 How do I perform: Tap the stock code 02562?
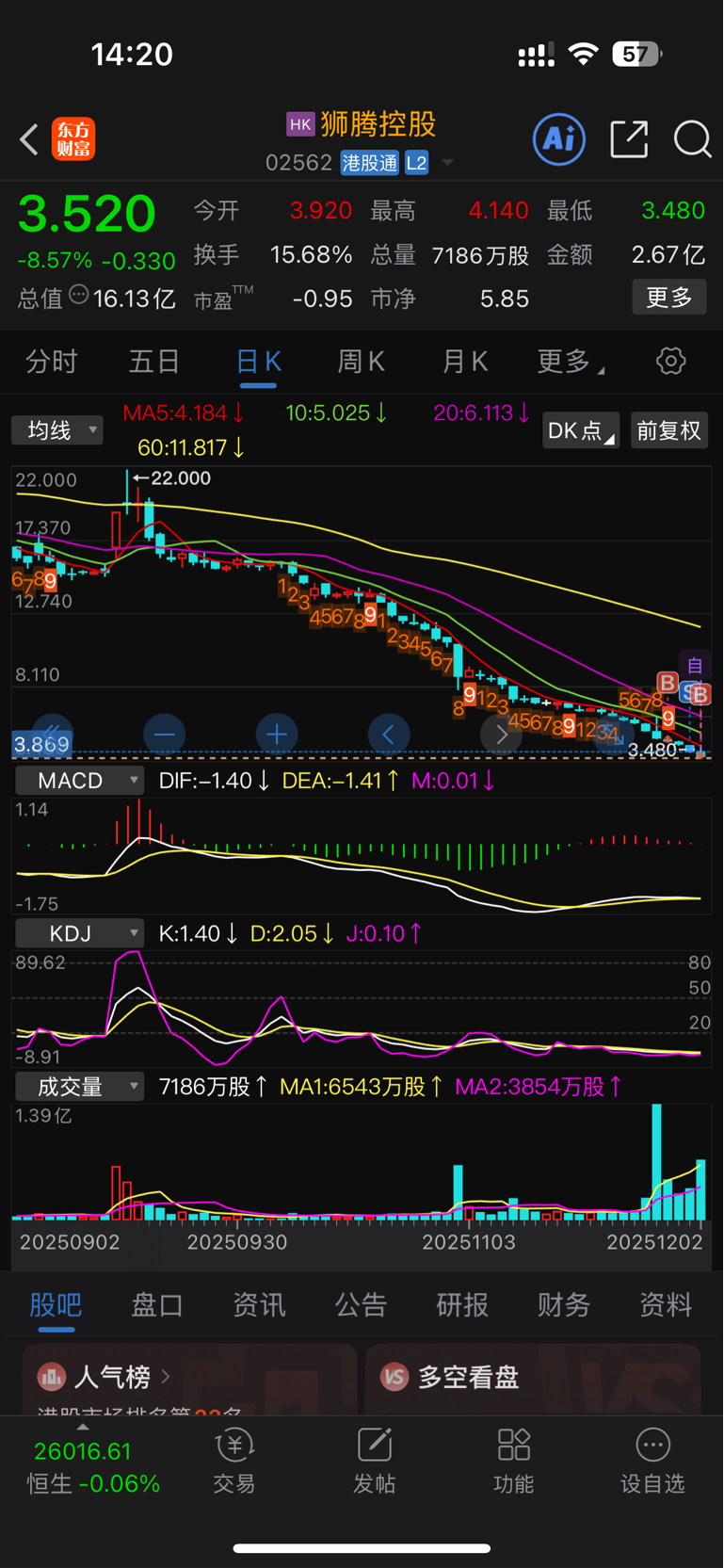click(298, 163)
